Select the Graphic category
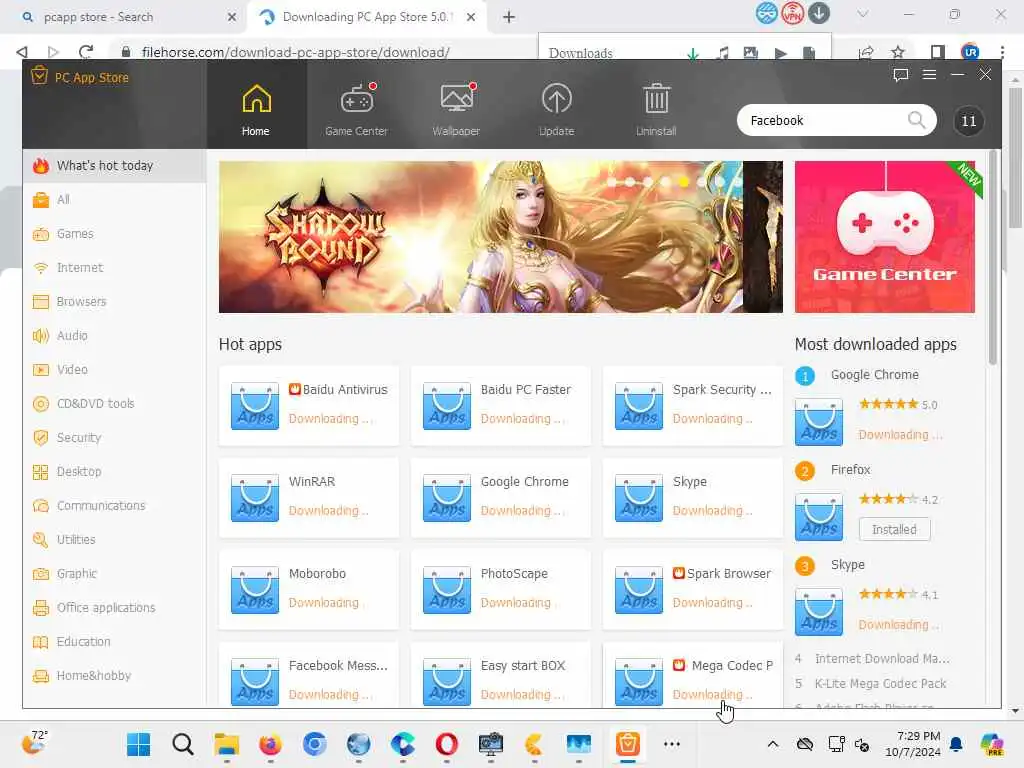 coord(114,573)
